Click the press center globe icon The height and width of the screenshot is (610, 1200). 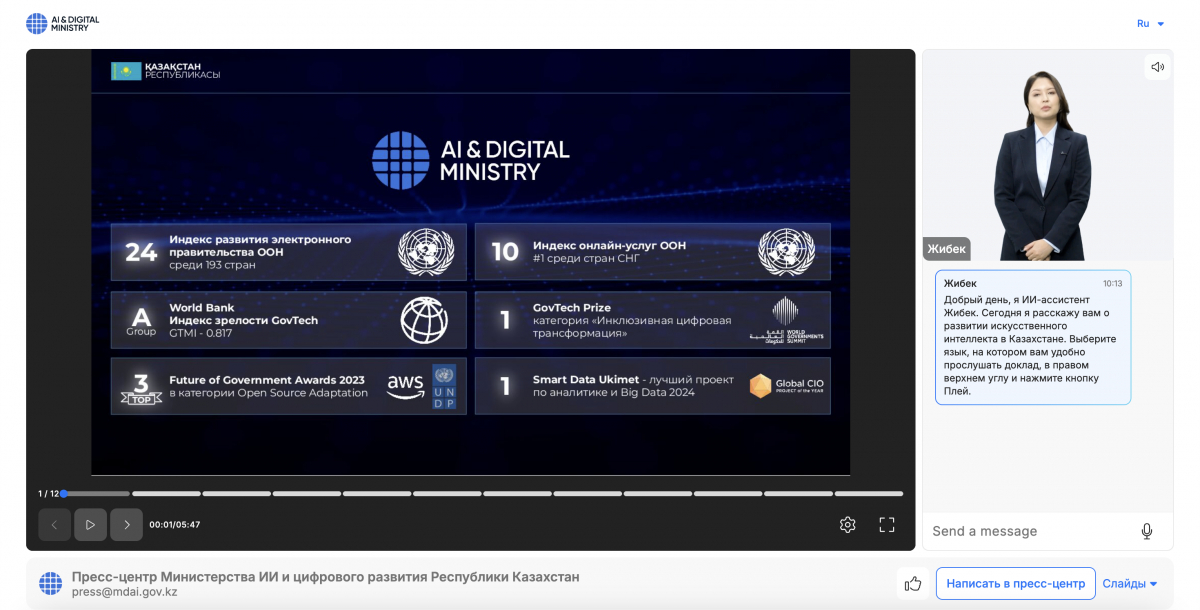[x=50, y=584]
